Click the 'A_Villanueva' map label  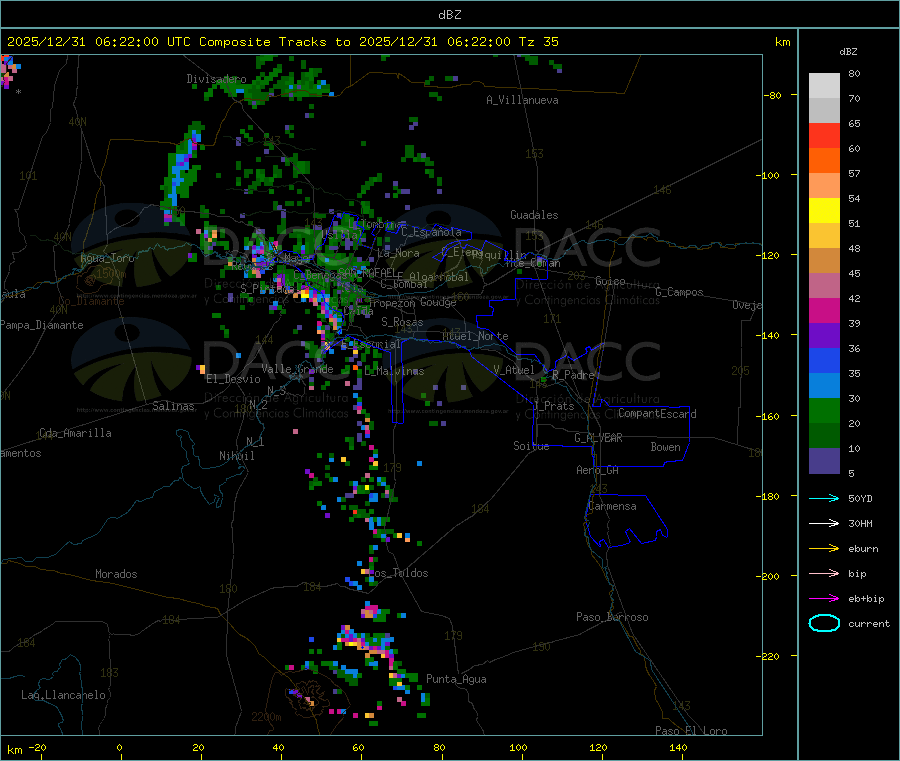[x=522, y=100]
